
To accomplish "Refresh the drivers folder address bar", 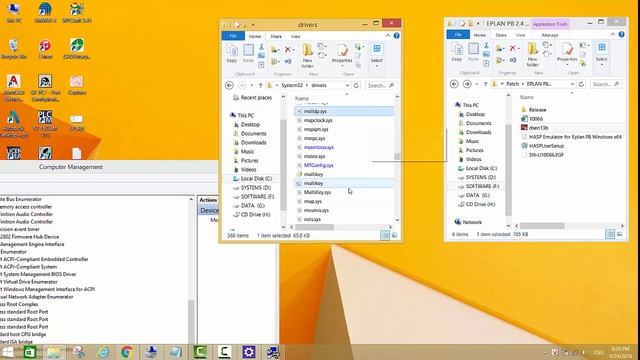I will click(x=356, y=85).
